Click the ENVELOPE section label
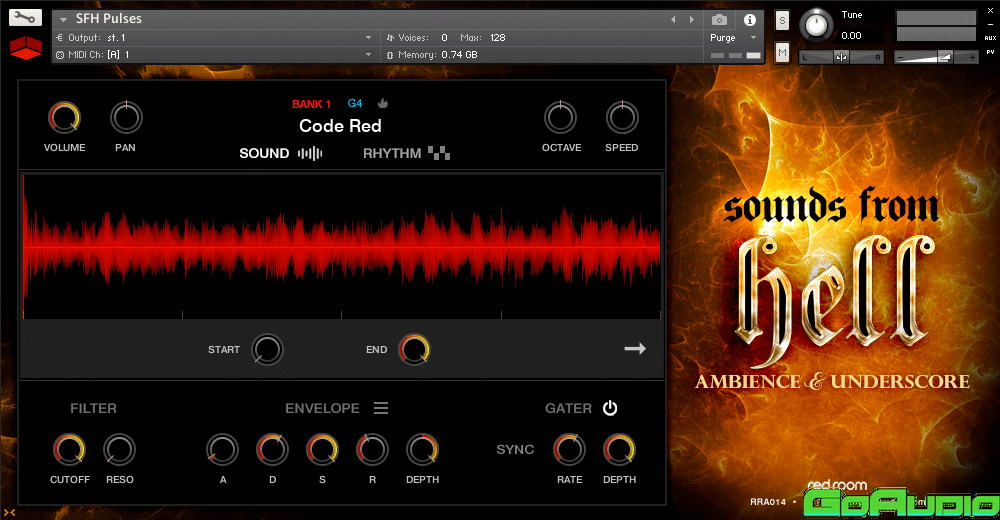 tap(322, 408)
